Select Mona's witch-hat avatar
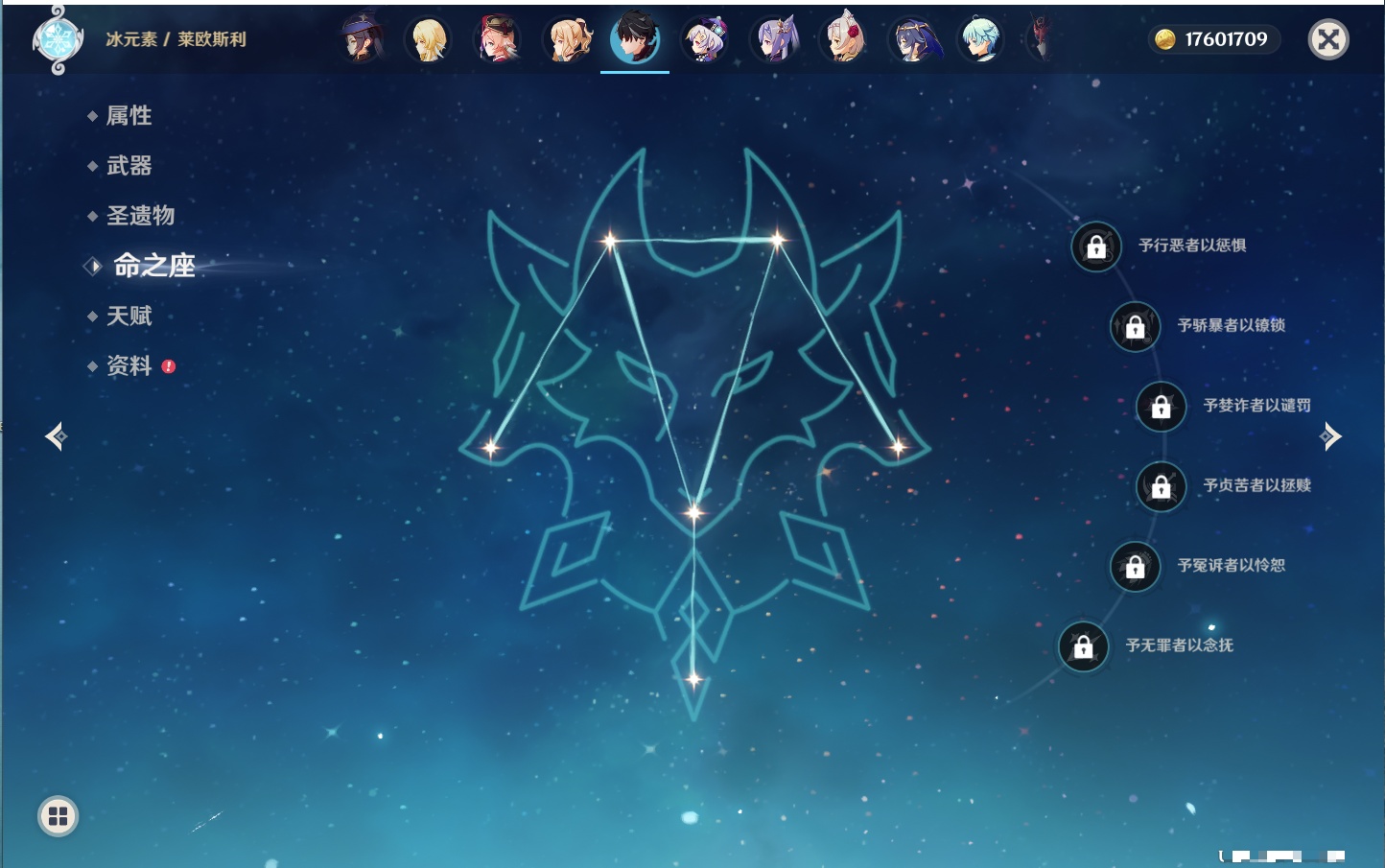This screenshot has height=868, width=1385. pyautogui.click(x=362, y=39)
